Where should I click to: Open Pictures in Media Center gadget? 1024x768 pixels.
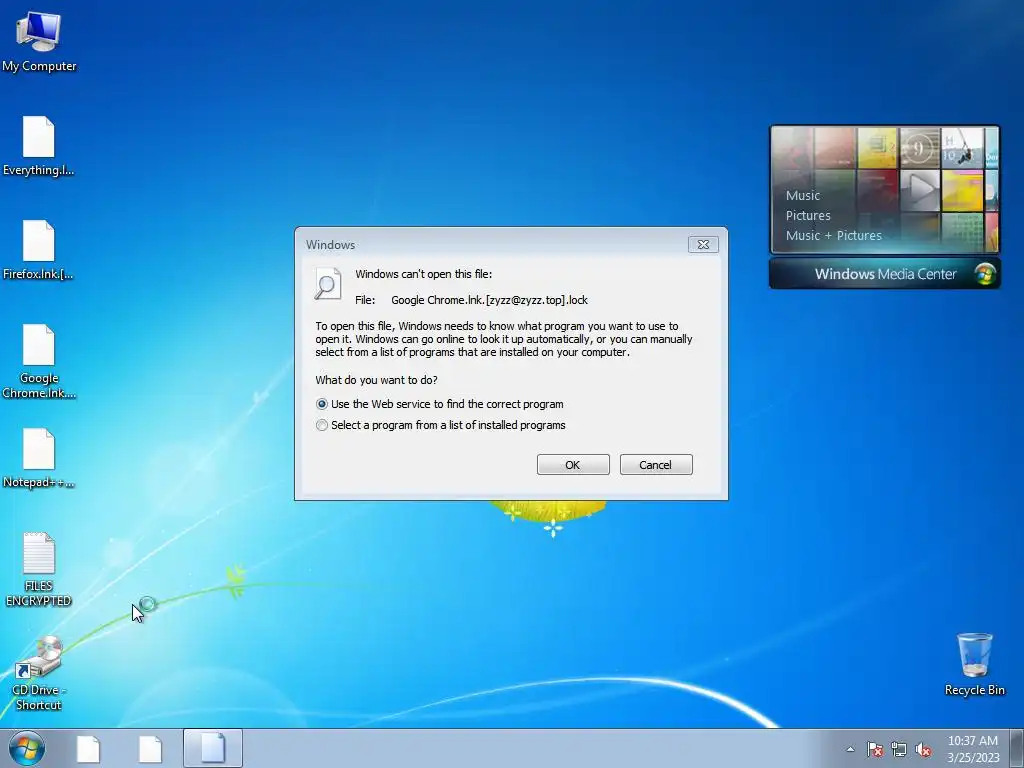pyautogui.click(x=808, y=216)
